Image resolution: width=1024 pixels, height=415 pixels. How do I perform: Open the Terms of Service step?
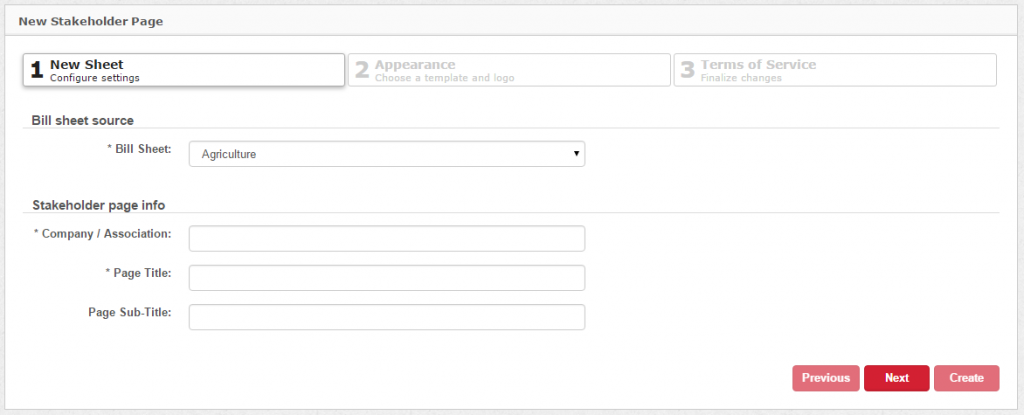click(835, 70)
